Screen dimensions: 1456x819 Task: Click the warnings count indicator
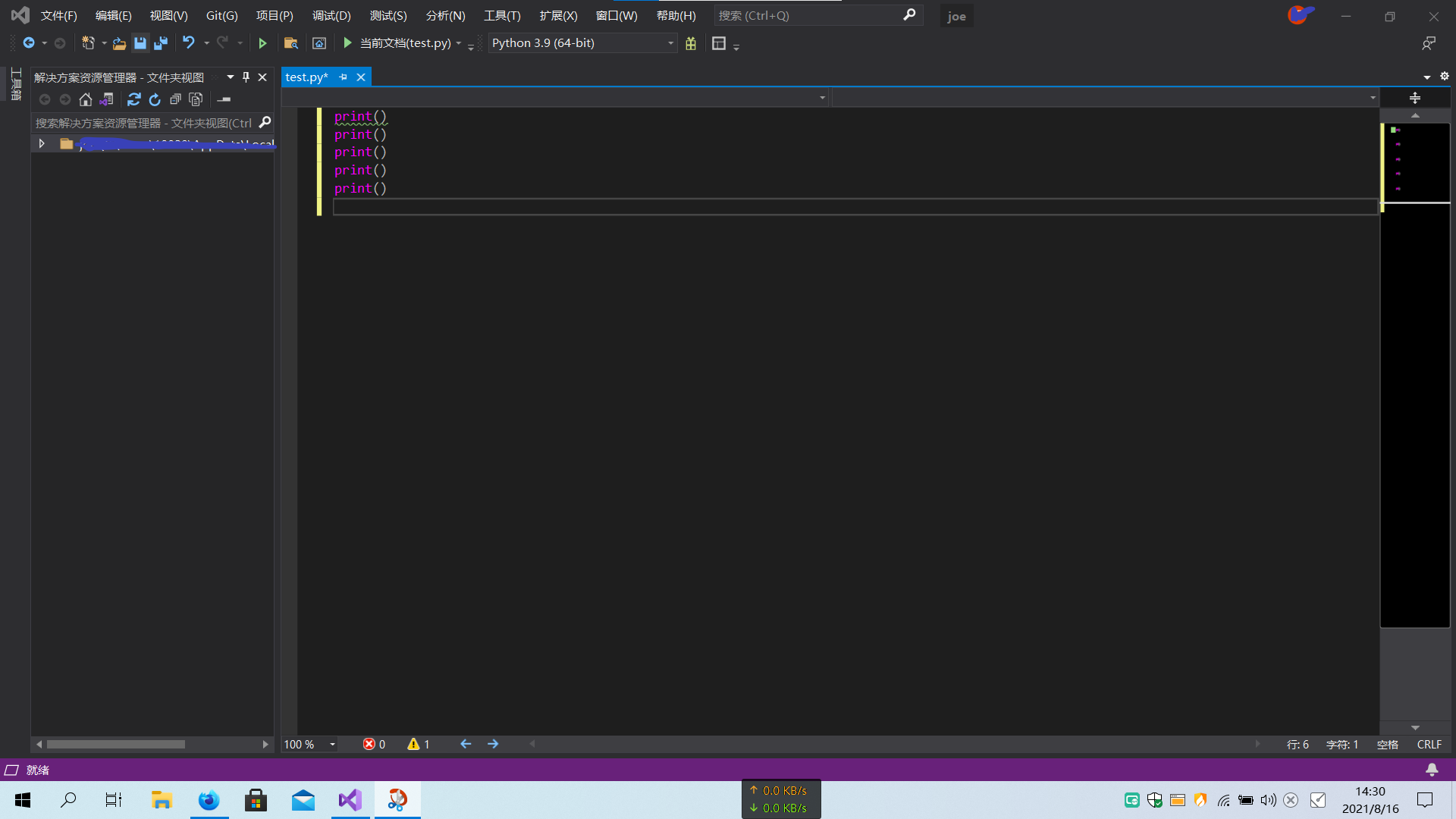(x=419, y=745)
